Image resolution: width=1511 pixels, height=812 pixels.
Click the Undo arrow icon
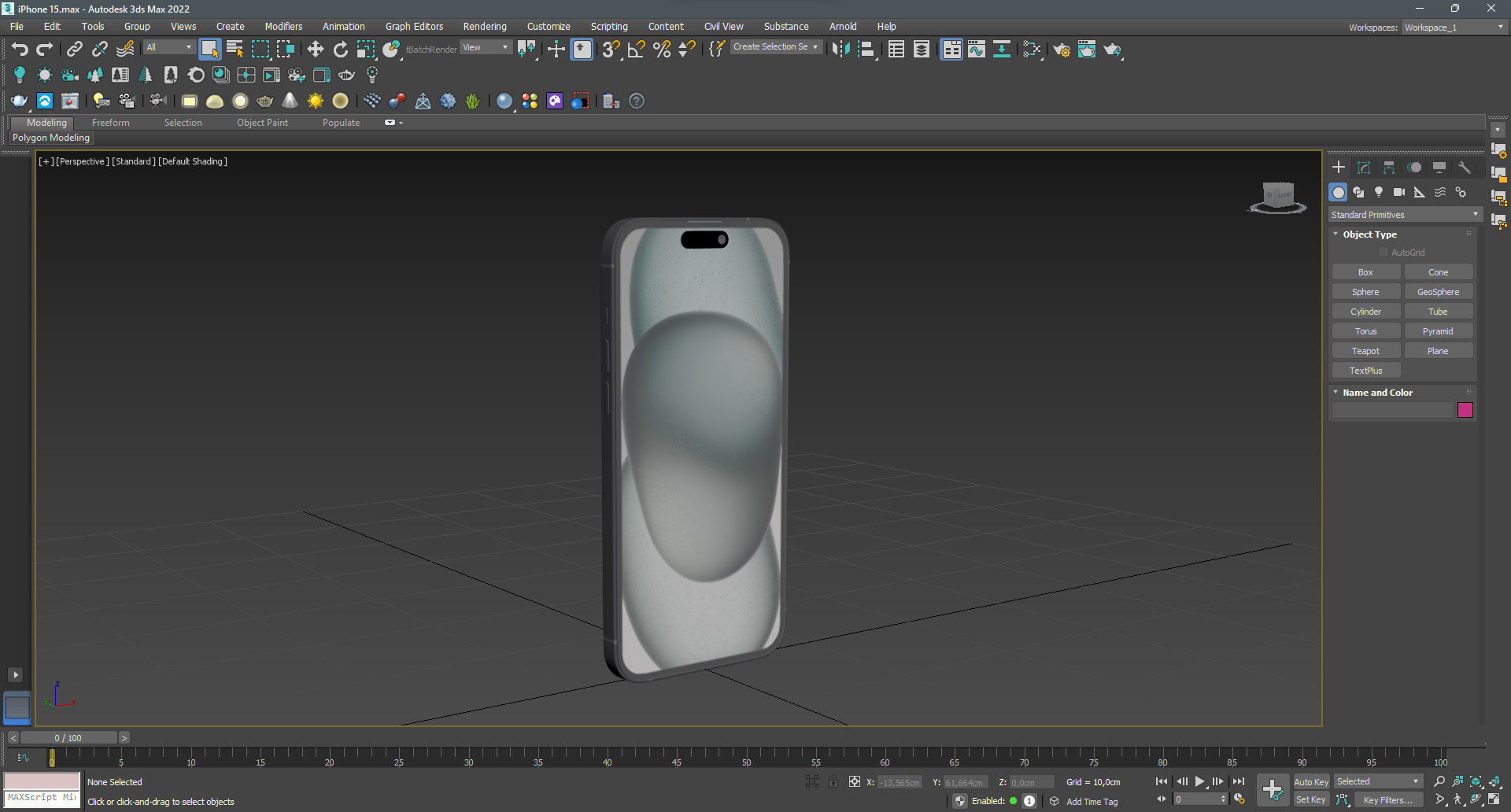(x=19, y=50)
